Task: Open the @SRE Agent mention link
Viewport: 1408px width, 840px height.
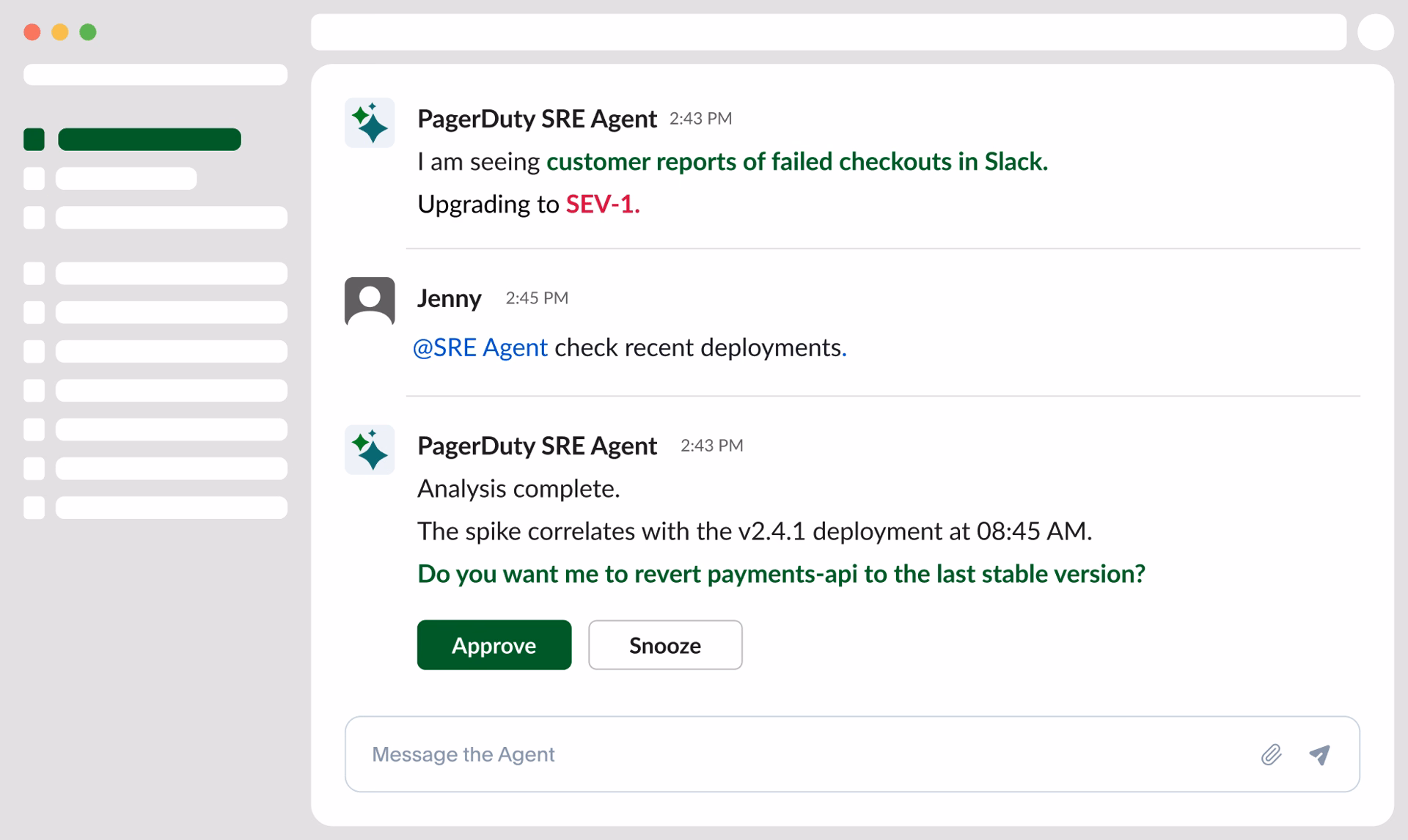Action: [x=481, y=347]
